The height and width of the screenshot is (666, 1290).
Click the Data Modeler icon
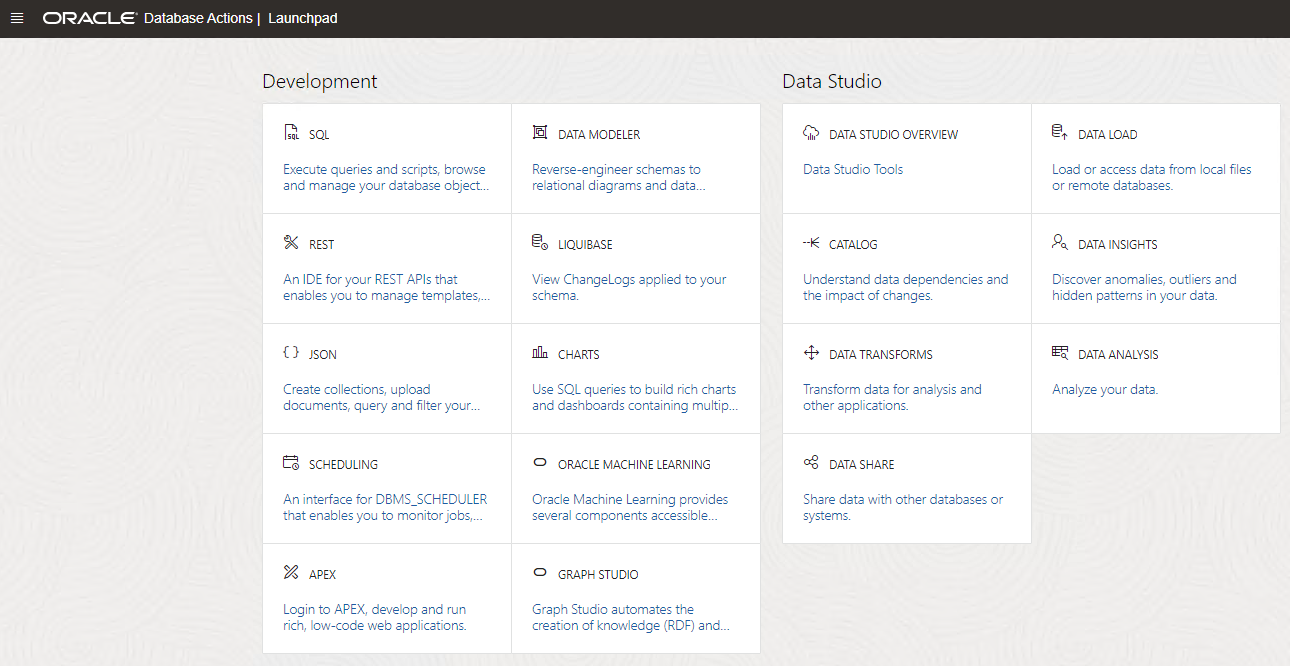[x=540, y=133]
